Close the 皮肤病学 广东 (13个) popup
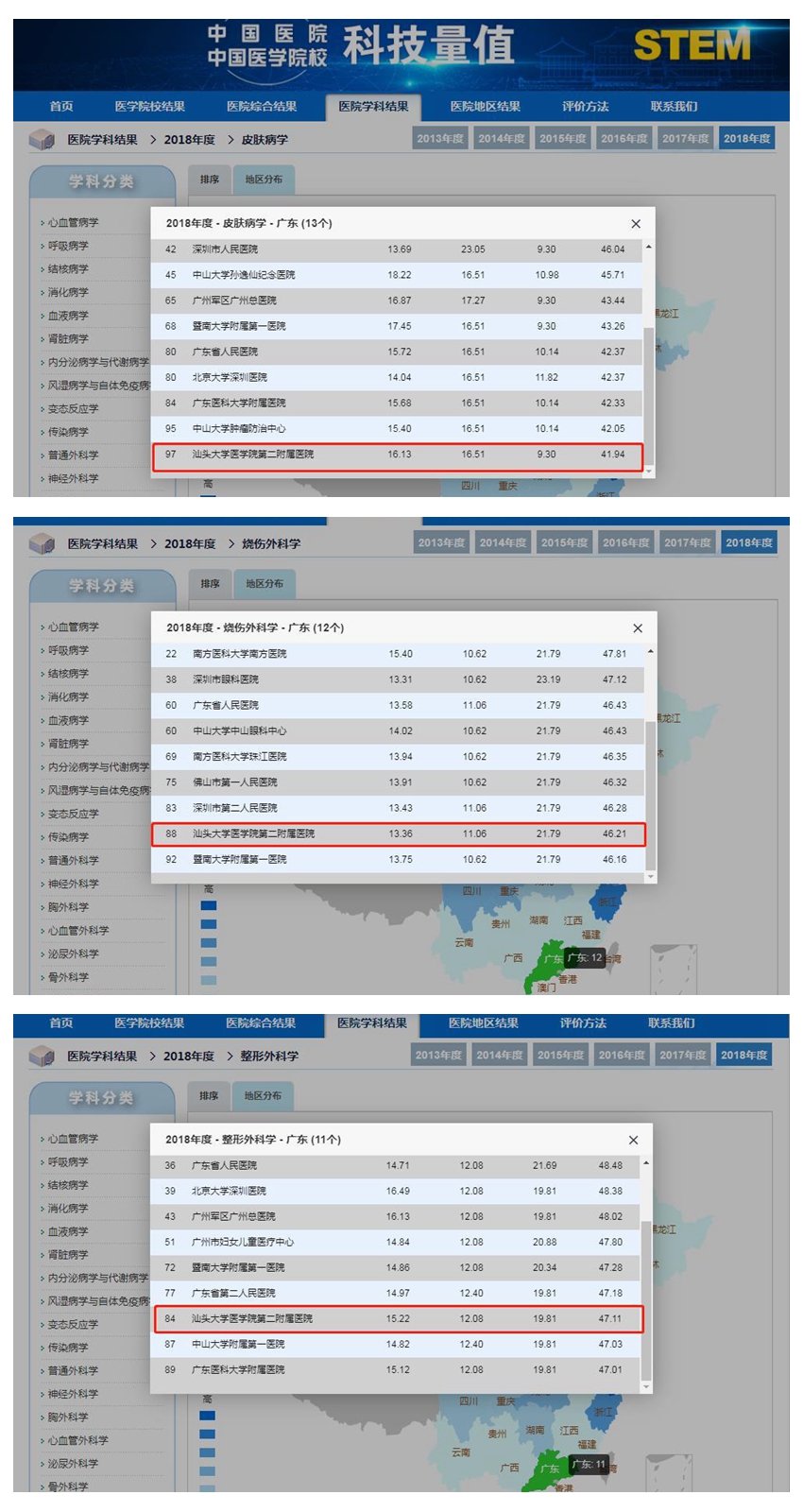 636,224
